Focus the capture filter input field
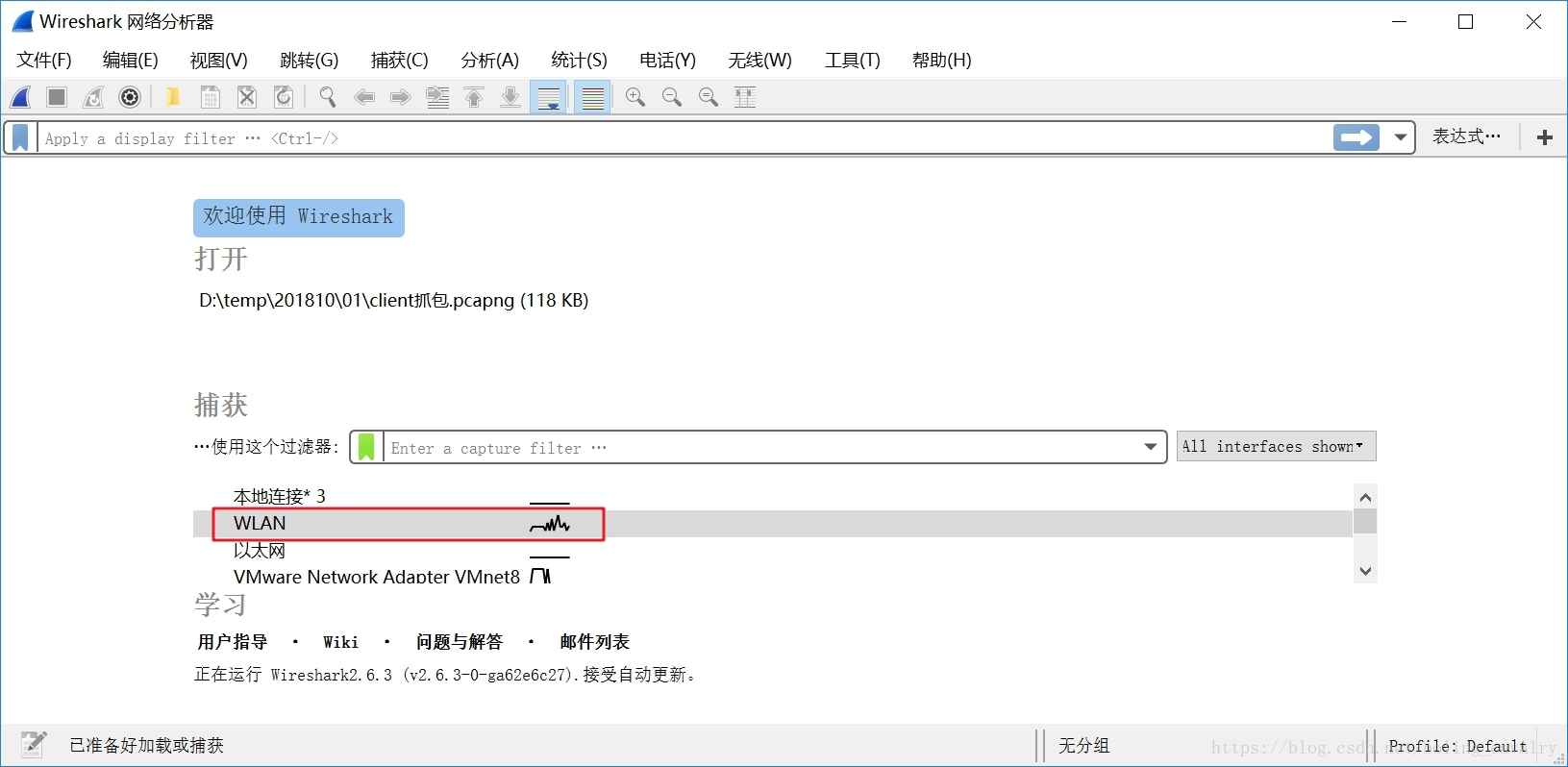1568x767 pixels. (759, 448)
